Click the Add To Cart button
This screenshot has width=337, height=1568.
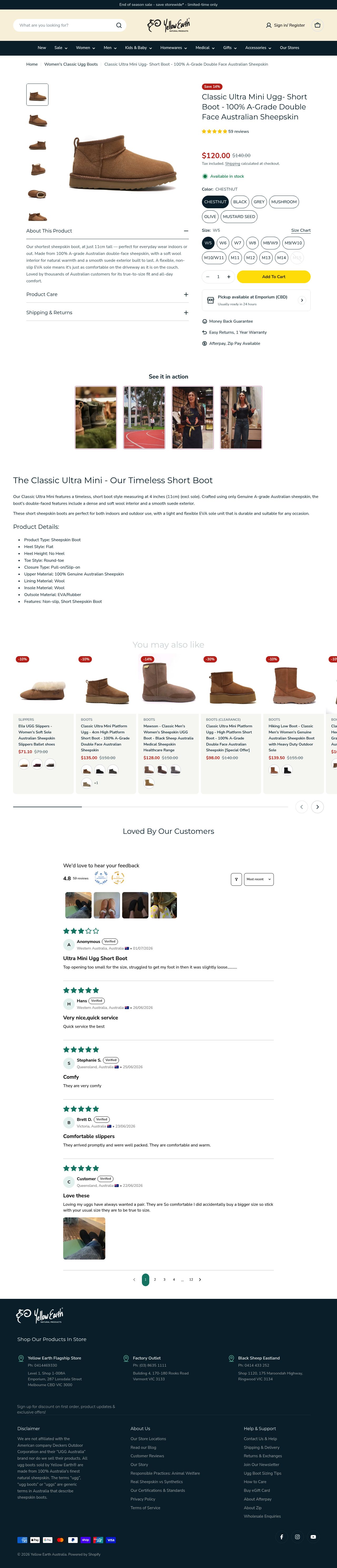click(274, 277)
